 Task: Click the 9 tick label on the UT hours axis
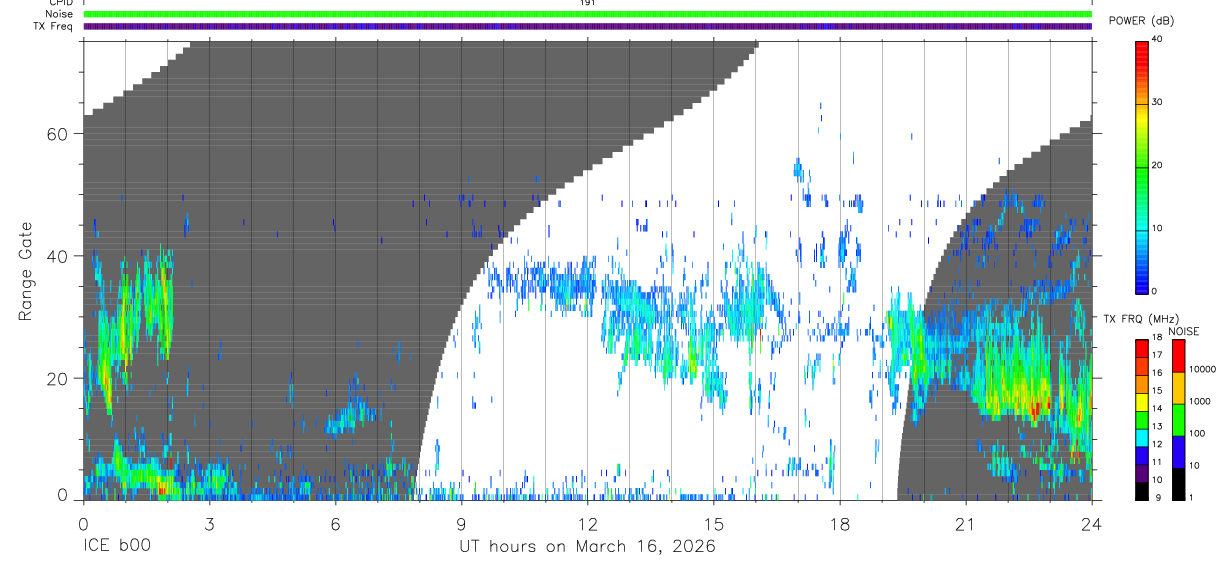click(461, 524)
